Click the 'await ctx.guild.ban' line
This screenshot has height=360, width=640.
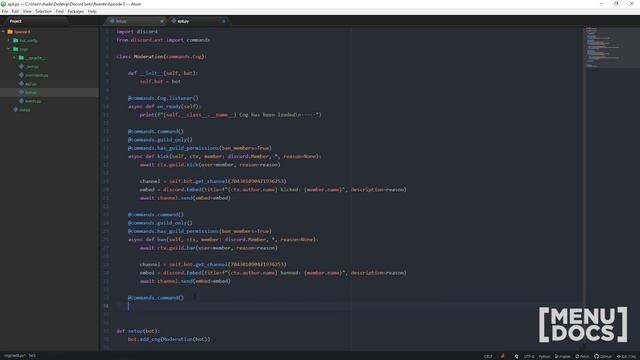tap(208, 248)
